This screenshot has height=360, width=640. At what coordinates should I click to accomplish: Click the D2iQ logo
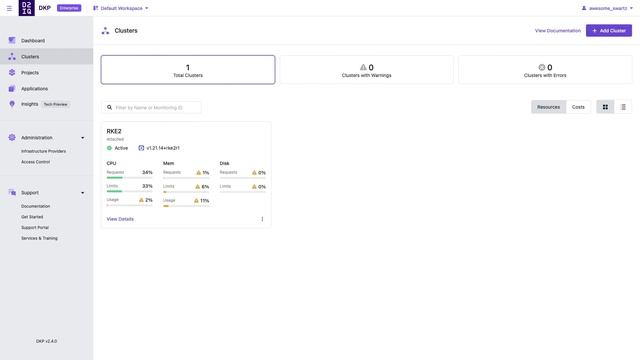coord(27,8)
